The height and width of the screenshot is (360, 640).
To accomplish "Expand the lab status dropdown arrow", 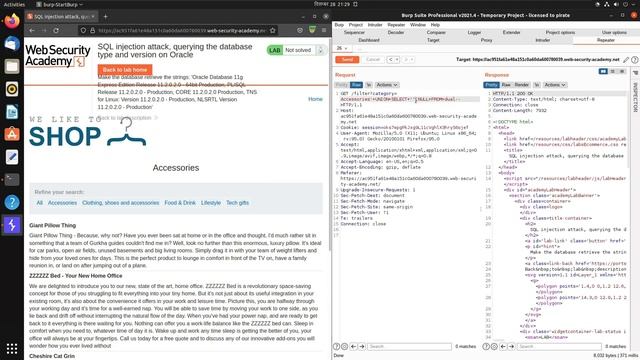I will [x=321, y=50].
